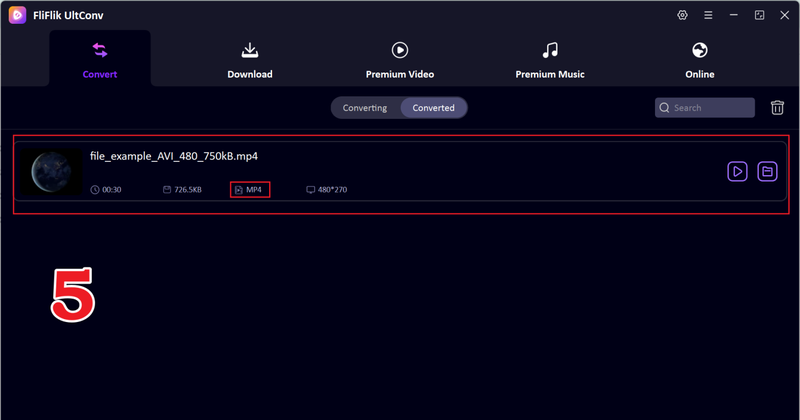Viewport: 800px width, 420px height.
Task: Click the magnifier icon in Search
Action: coord(664,108)
